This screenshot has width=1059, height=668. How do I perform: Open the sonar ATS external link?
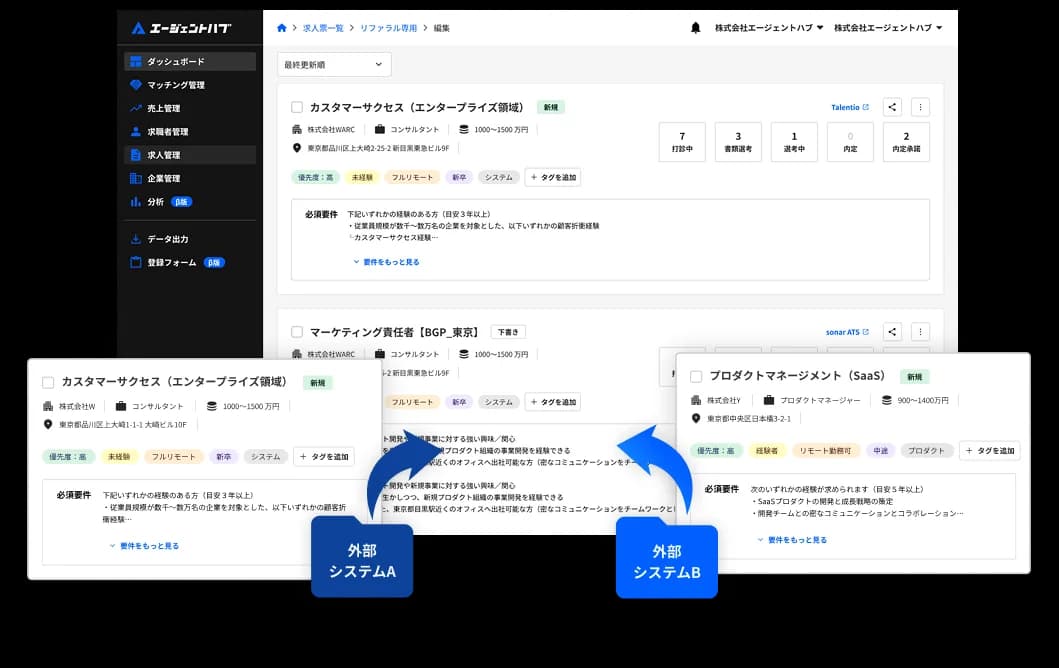pos(847,332)
